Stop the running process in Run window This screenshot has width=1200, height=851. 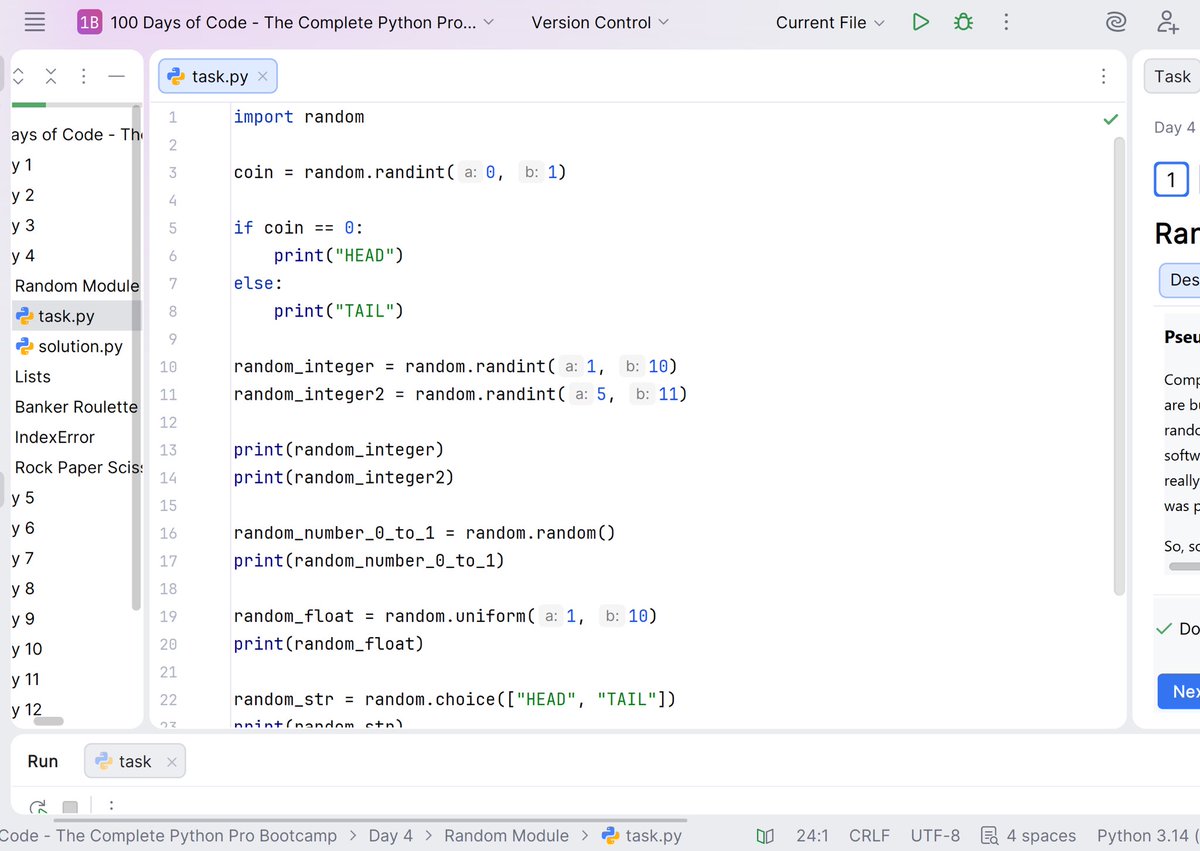[x=70, y=807]
